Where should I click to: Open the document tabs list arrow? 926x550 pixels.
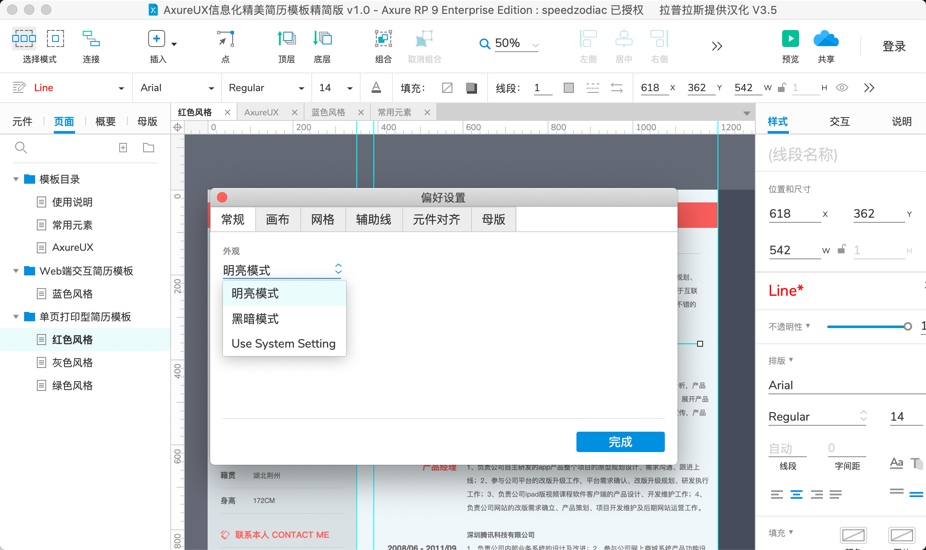(746, 113)
